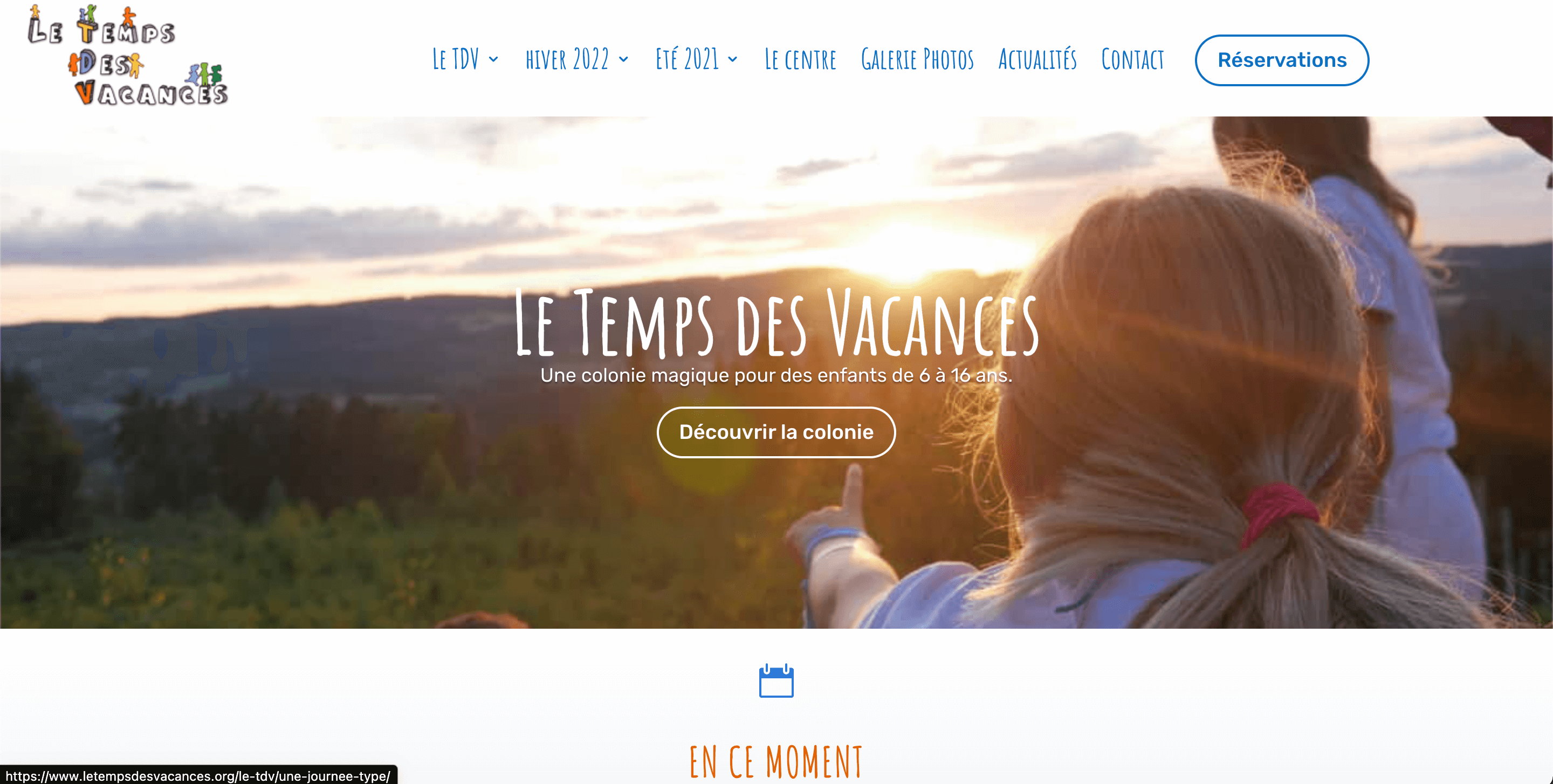Go to the Le Centre page

click(800, 59)
